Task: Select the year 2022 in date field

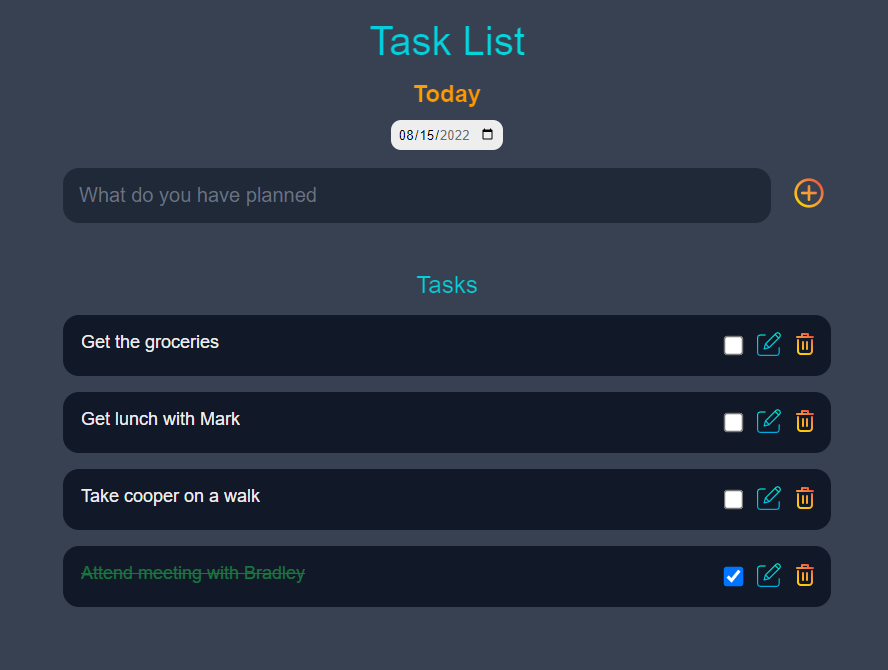Action: (455, 135)
